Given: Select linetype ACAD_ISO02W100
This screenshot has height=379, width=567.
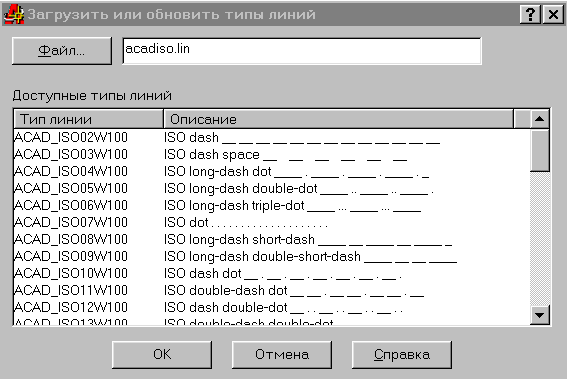Looking at the screenshot, I should click(x=71, y=137).
